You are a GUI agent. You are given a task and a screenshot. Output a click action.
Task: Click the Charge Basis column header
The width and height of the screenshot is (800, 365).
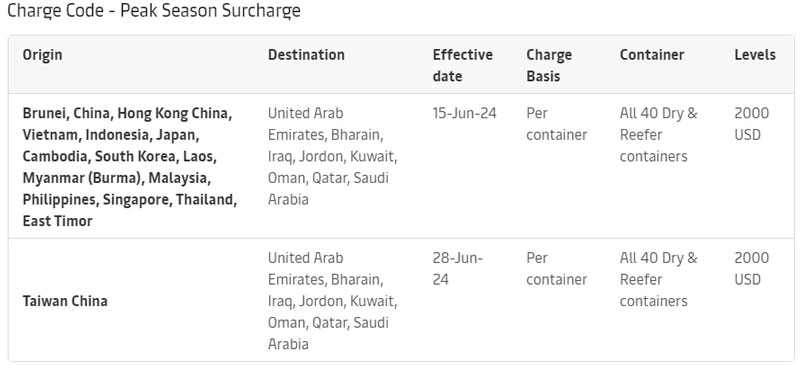click(x=549, y=65)
